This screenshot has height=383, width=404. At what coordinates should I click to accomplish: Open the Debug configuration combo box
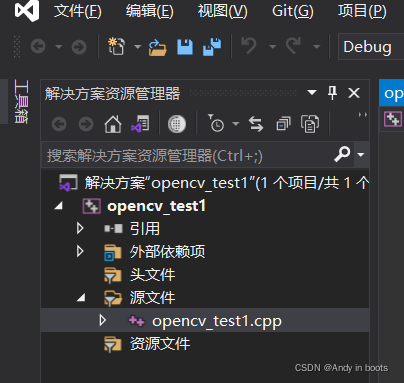point(371,46)
